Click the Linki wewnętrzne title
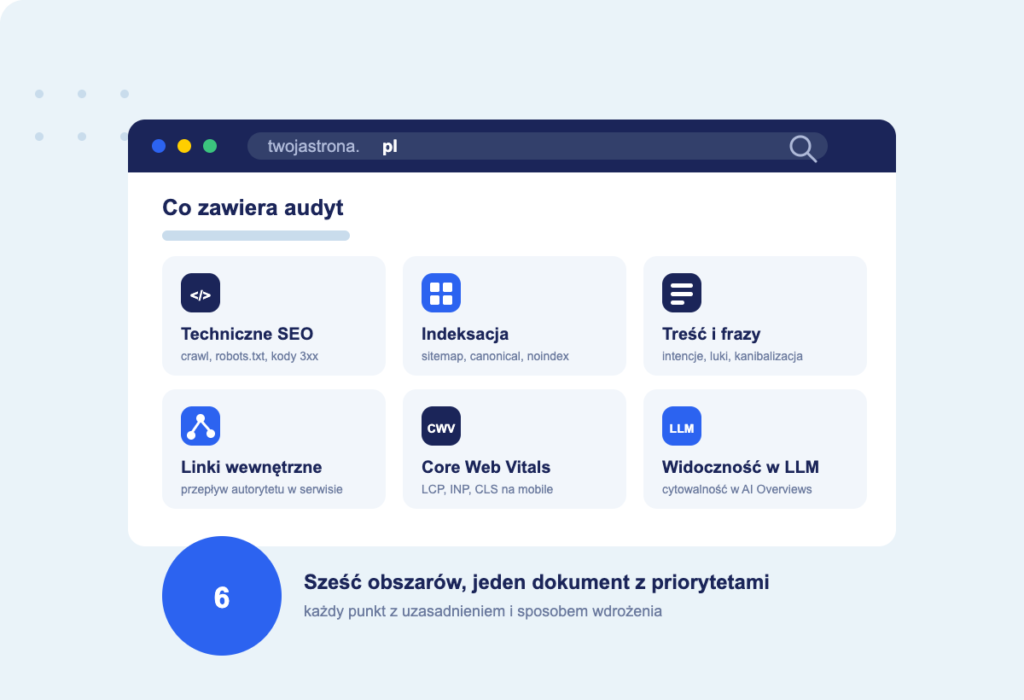This screenshot has height=700, width=1024. coord(251,468)
